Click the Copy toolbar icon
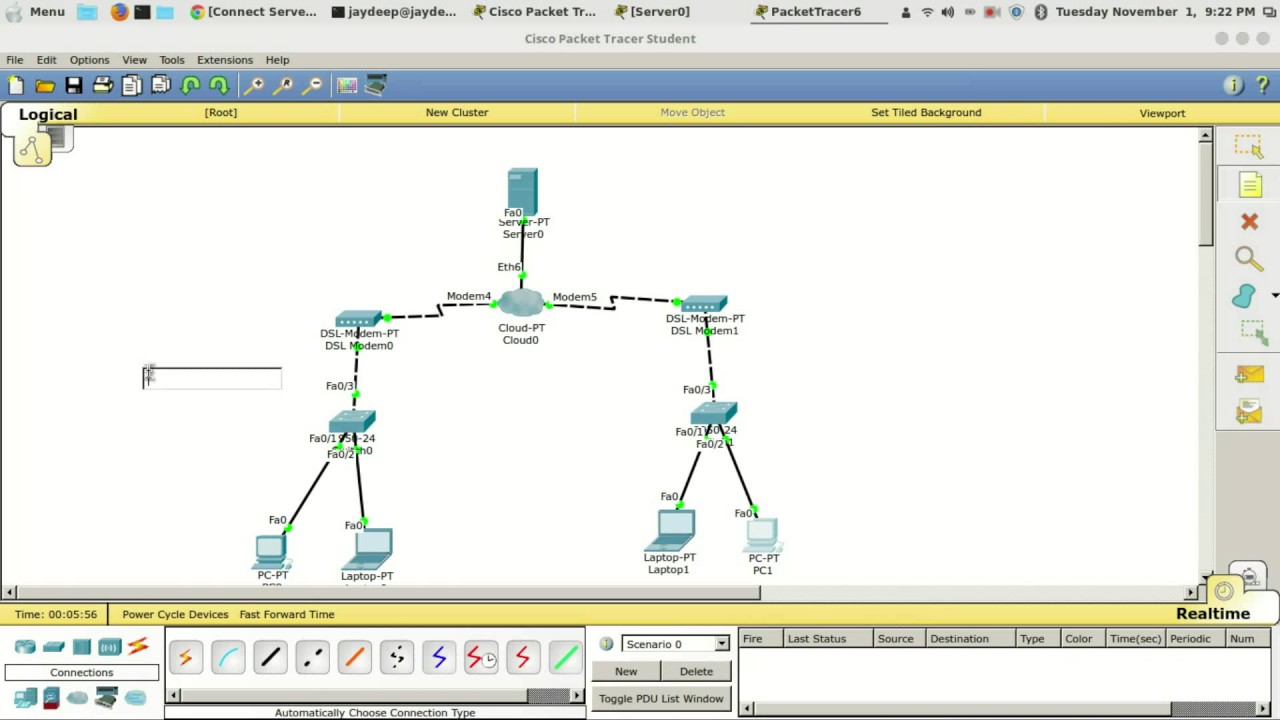 [x=132, y=86]
